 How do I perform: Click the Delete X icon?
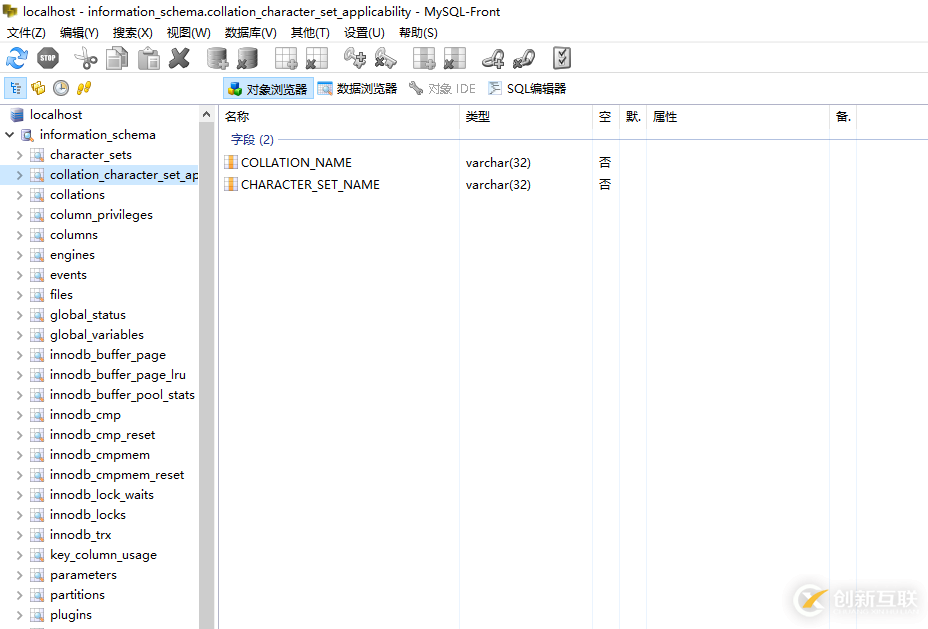(179, 58)
